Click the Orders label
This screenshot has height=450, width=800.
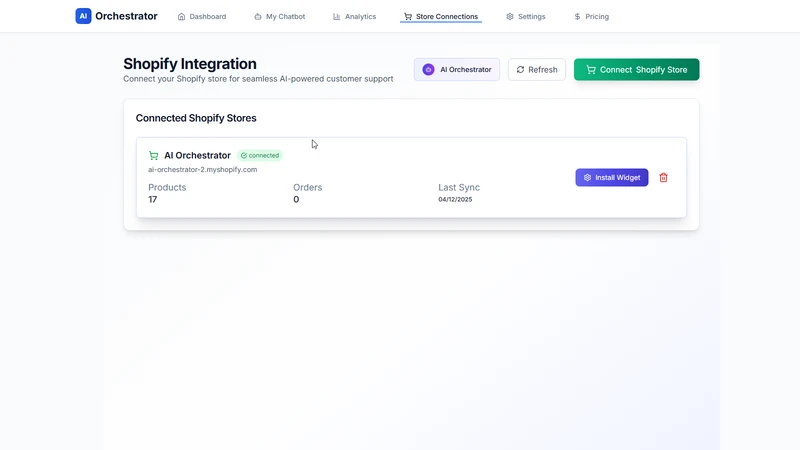(308, 187)
